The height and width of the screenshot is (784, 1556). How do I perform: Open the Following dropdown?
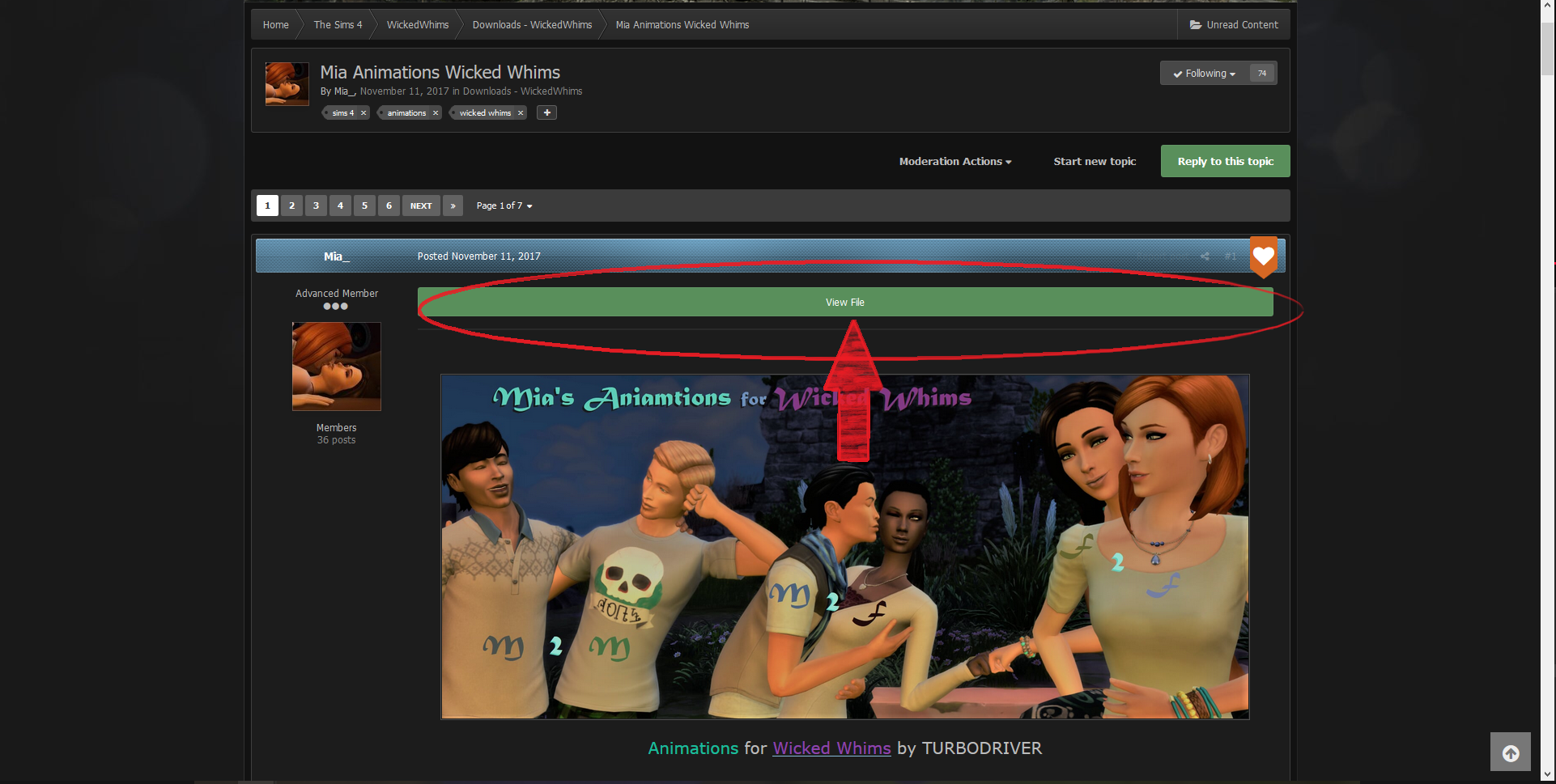click(1205, 74)
